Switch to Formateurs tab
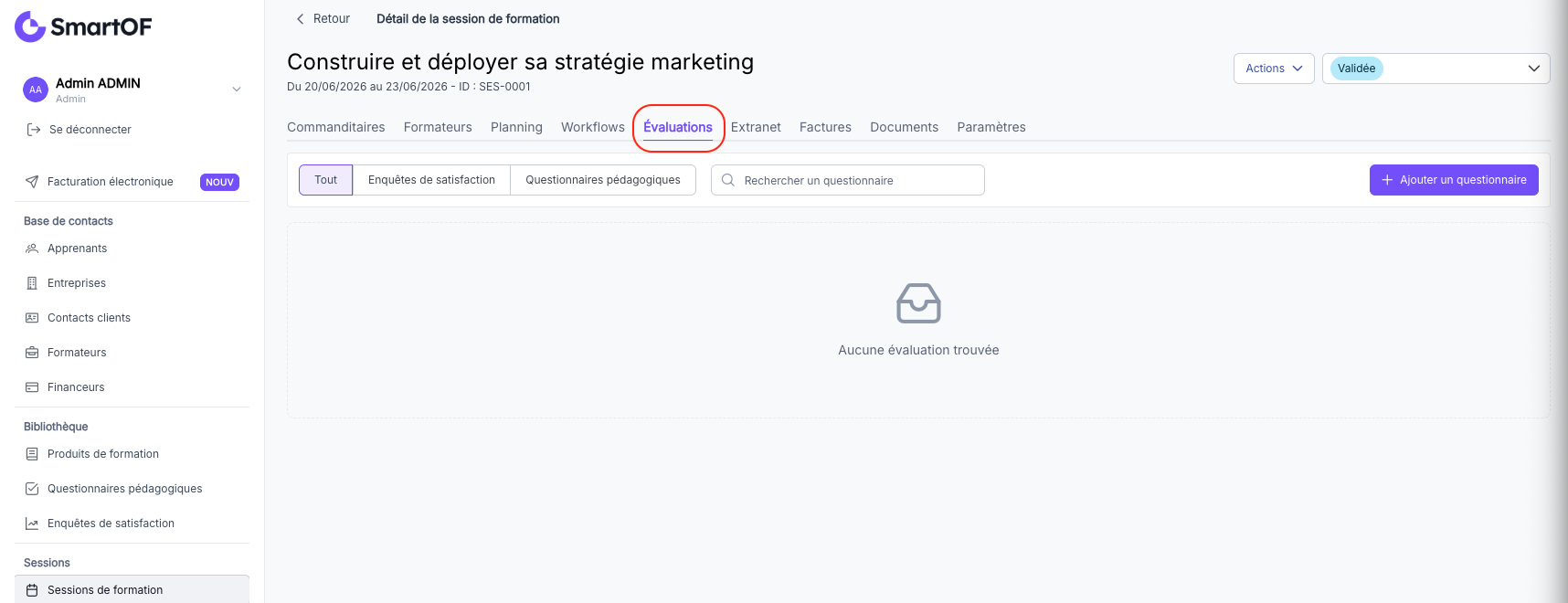 [438, 127]
